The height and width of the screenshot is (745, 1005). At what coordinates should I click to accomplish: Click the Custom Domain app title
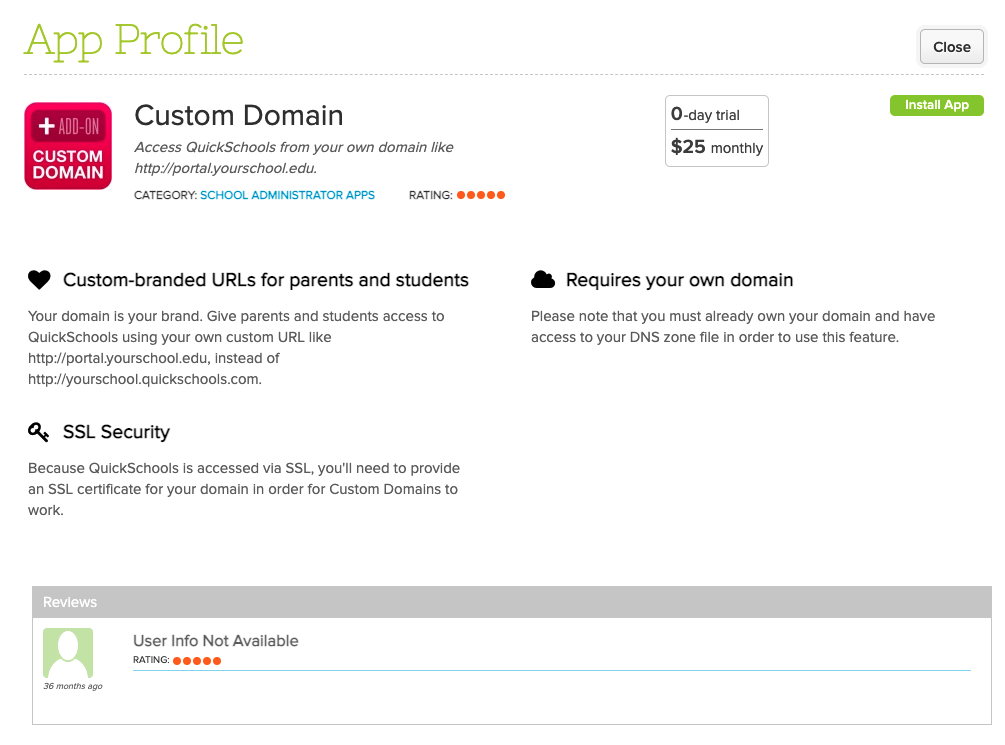tap(239, 116)
